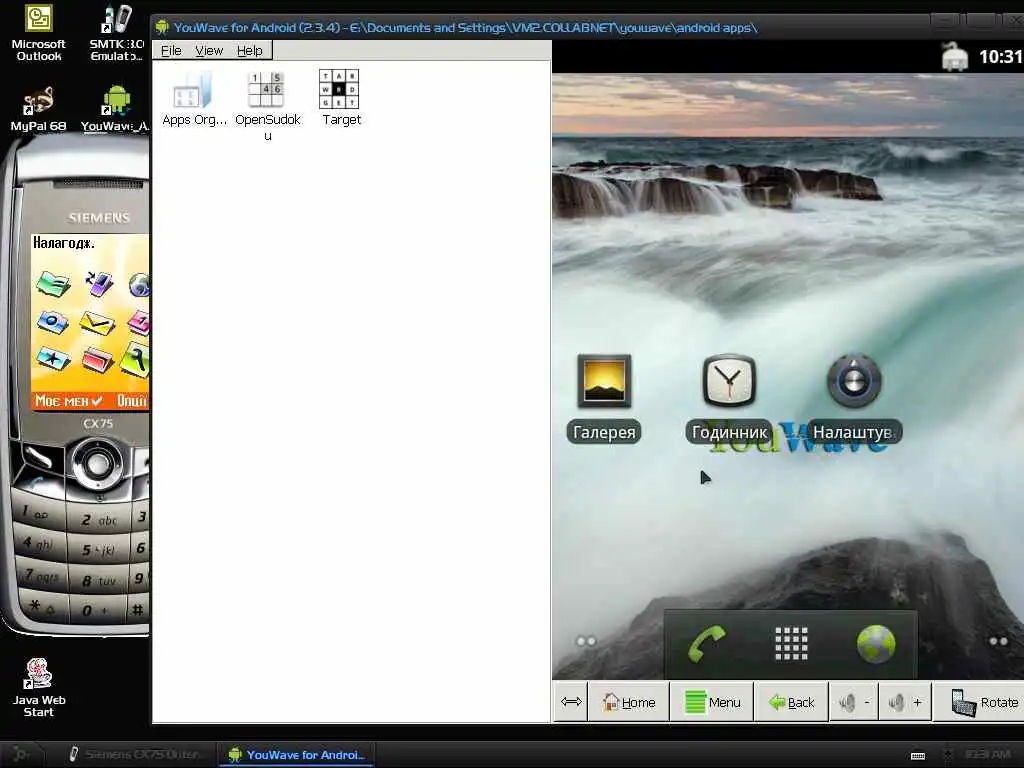Click the Siemens CX75 taskbar button

tap(136, 754)
